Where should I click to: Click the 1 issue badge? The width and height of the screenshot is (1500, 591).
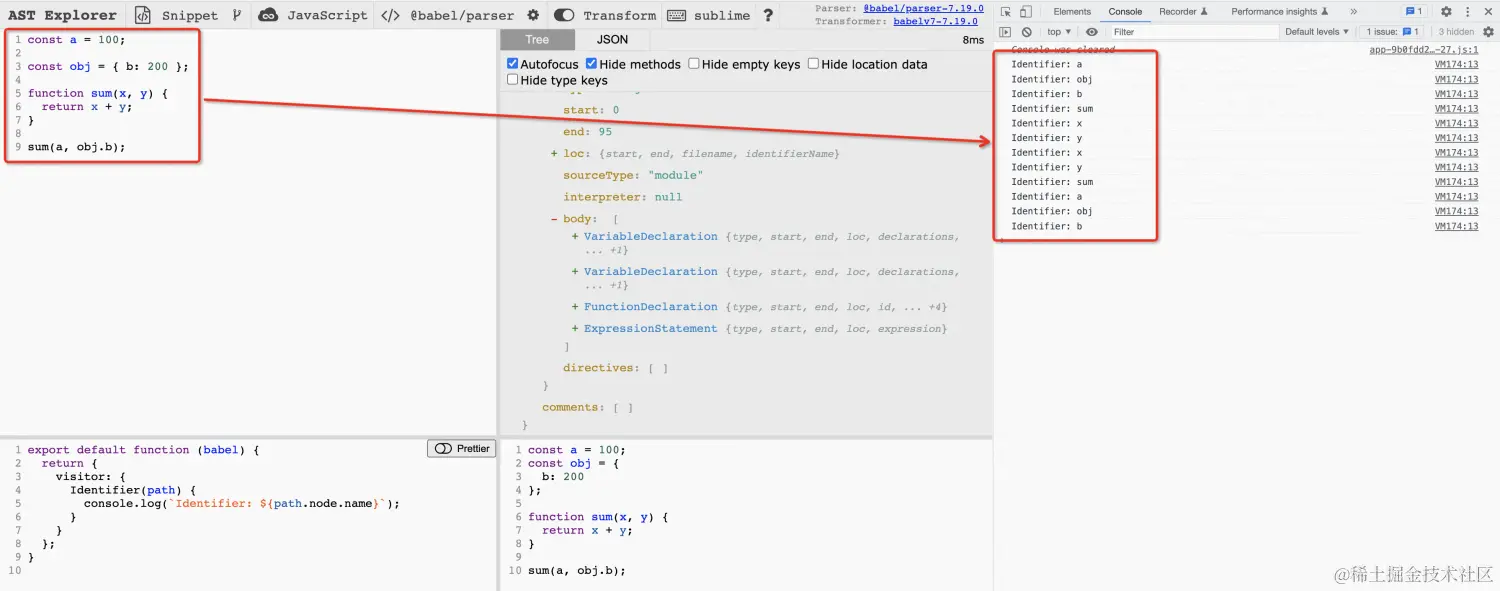(x=1393, y=32)
